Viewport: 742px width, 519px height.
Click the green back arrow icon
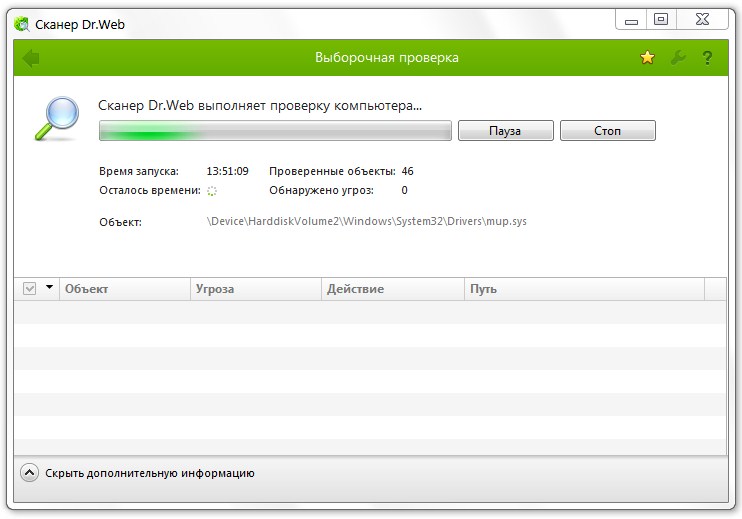pyautogui.click(x=31, y=58)
